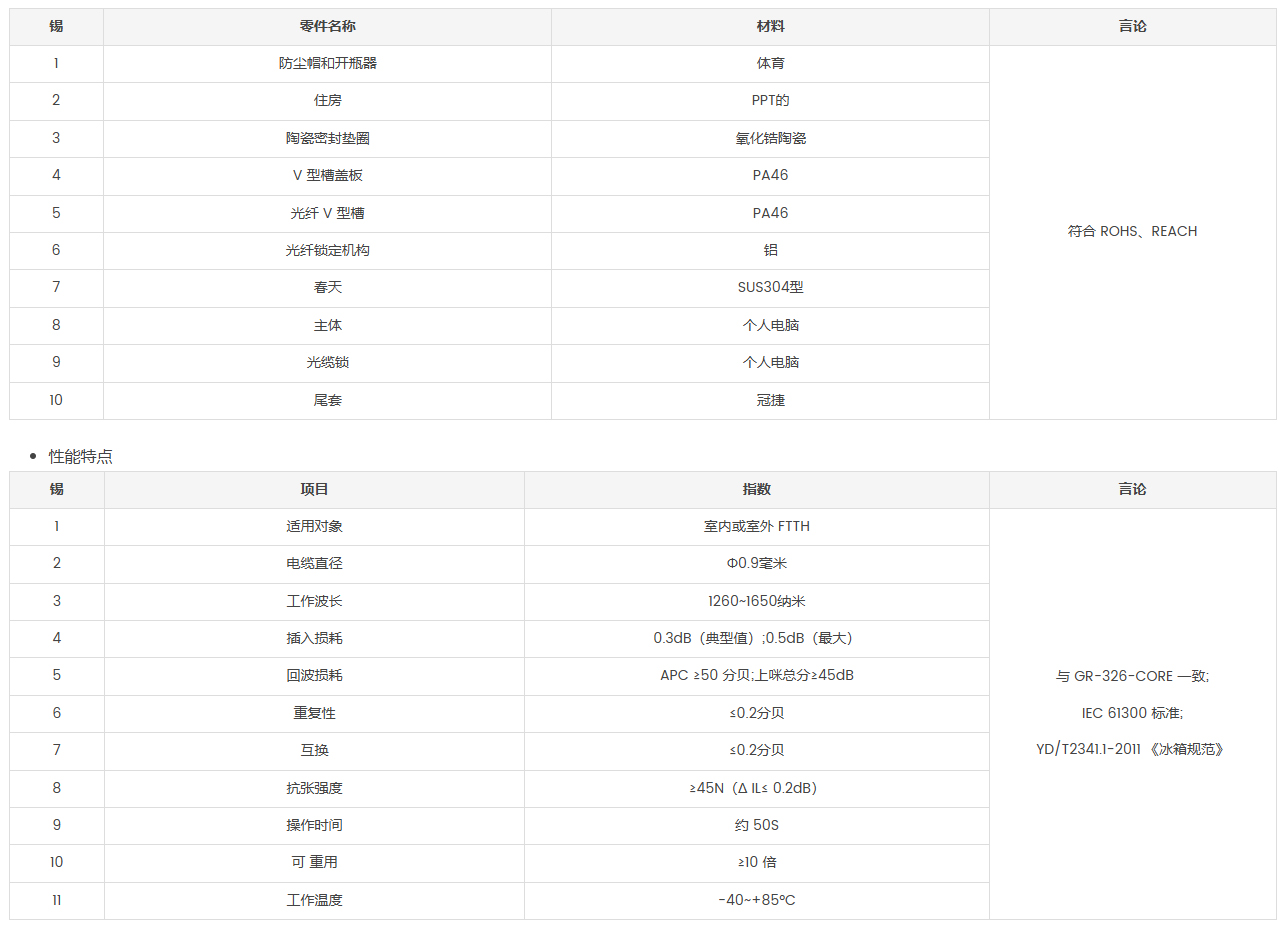
Task: Click the 指数 column header
Action: point(757,490)
